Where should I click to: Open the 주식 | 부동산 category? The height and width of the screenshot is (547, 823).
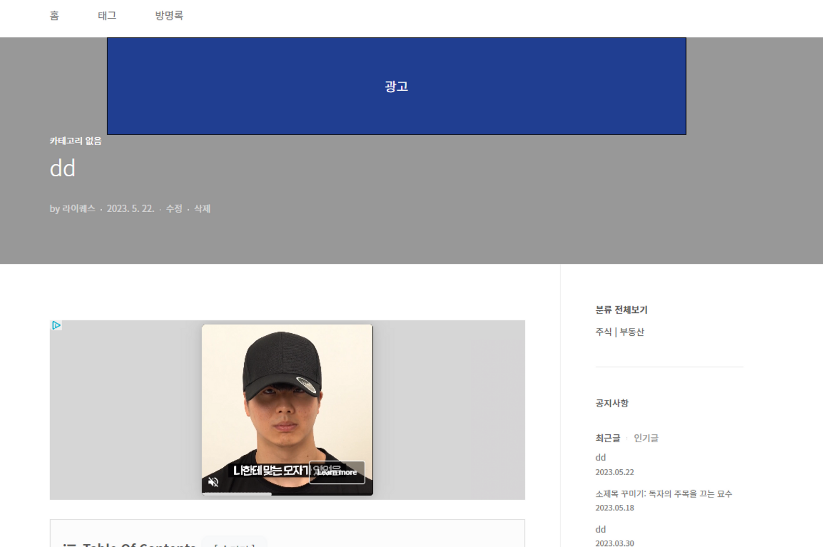620,332
